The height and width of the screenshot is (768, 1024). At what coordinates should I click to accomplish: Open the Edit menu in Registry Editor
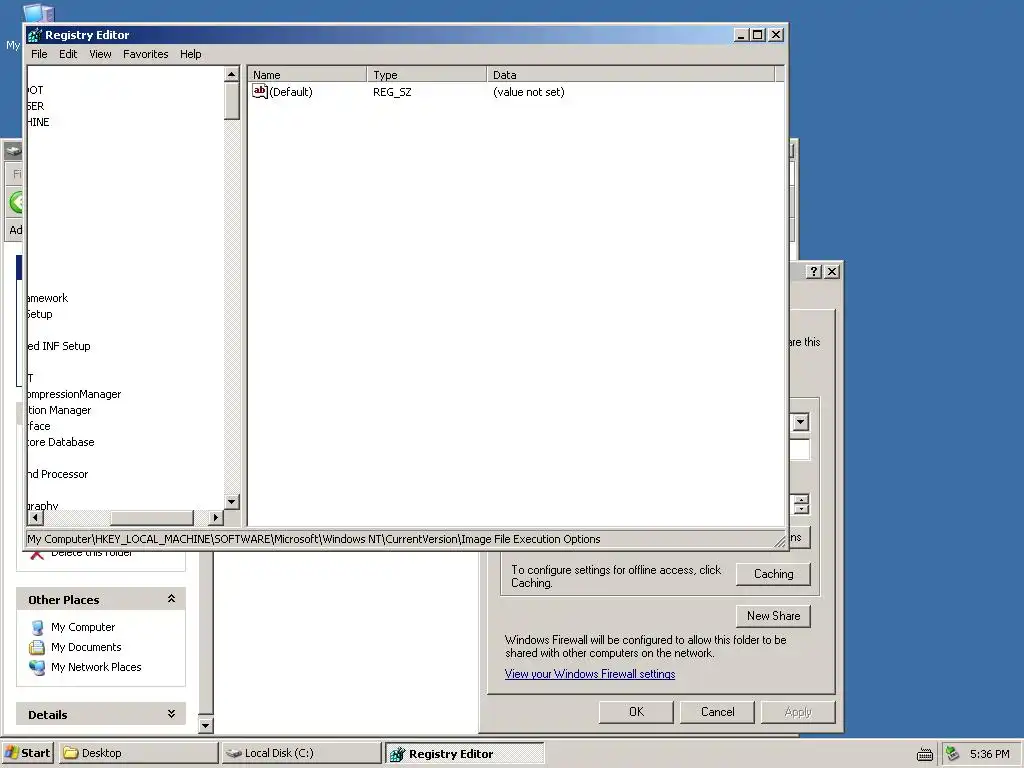(68, 54)
